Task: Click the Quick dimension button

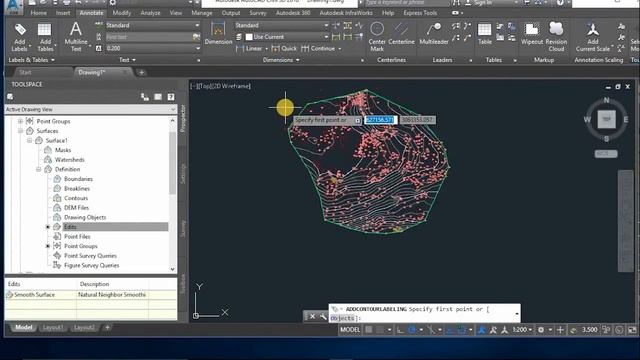Action: click(x=284, y=49)
